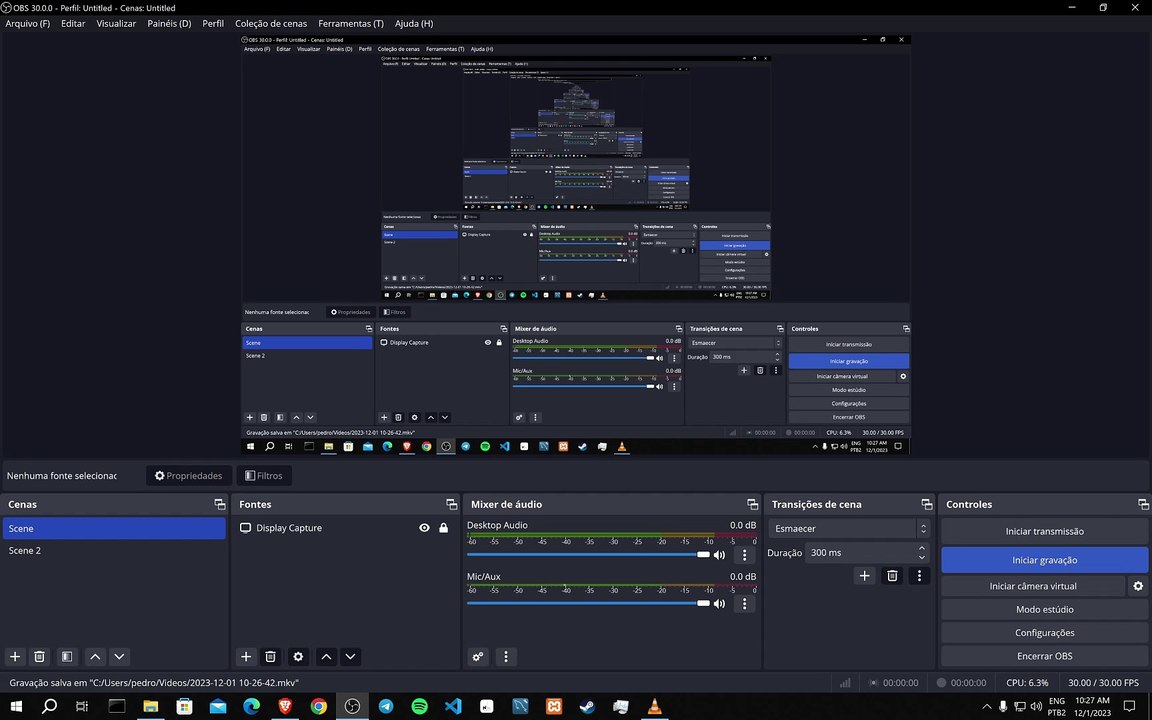1152x720 pixels.
Task: Open Telegram from the taskbar
Action: click(x=386, y=706)
